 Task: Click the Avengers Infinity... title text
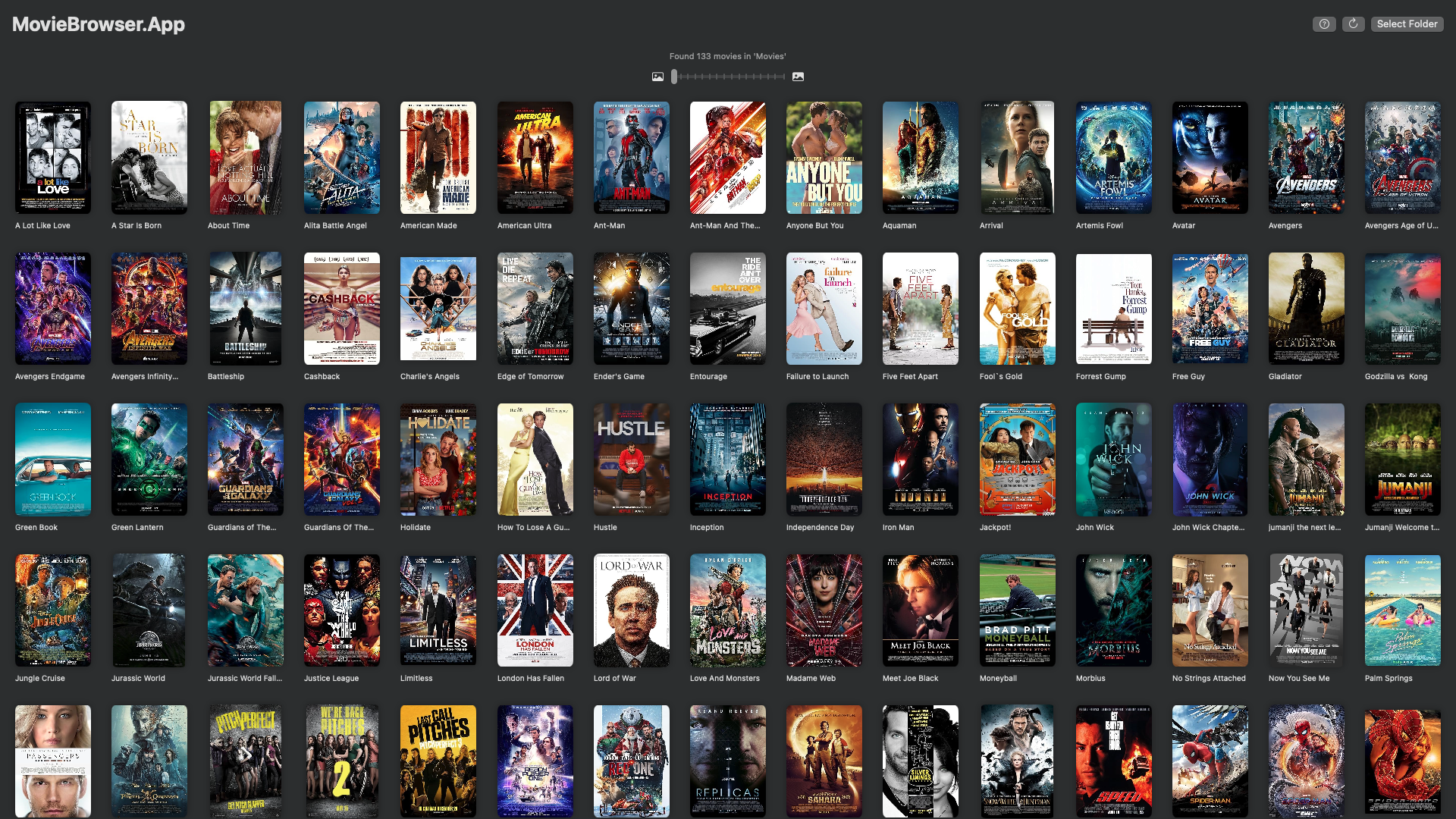pyautogui.click(x=145, y=376)
